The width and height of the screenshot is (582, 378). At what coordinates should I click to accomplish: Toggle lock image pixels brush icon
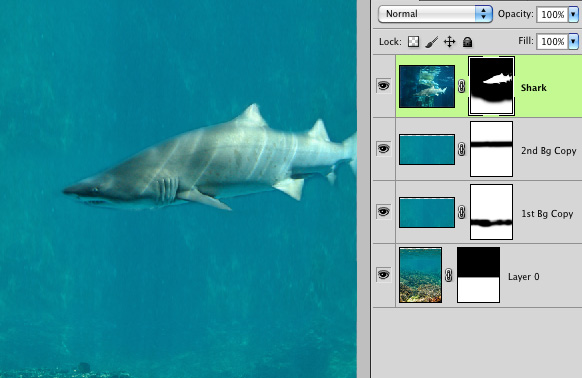(431, 42)
